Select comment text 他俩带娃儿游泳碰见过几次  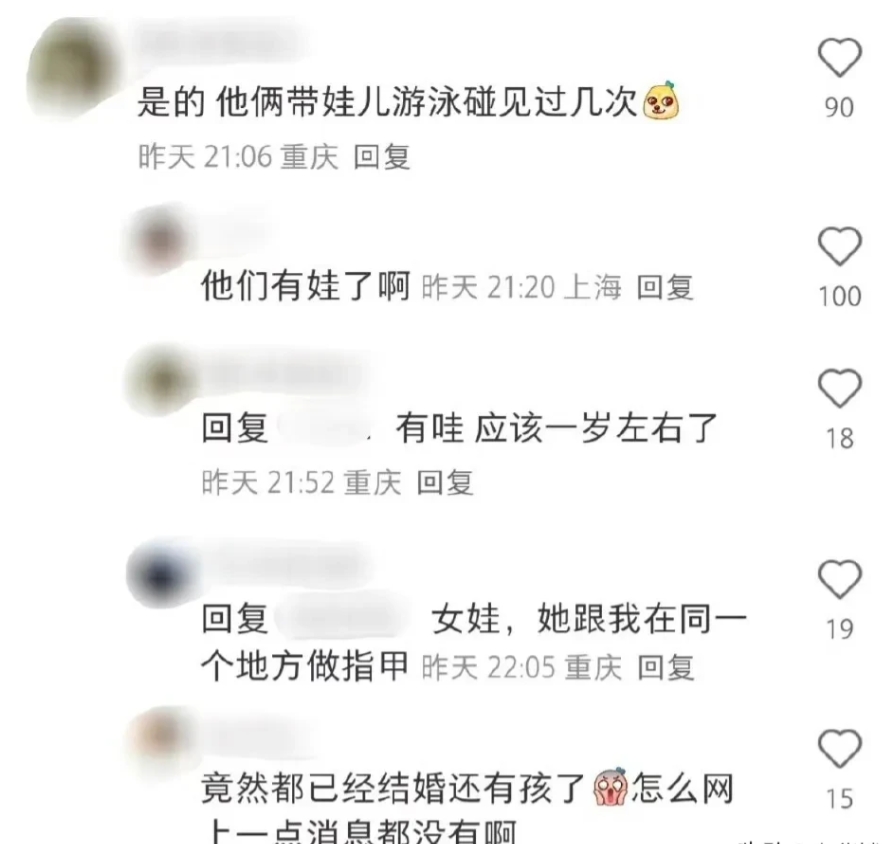427,102
